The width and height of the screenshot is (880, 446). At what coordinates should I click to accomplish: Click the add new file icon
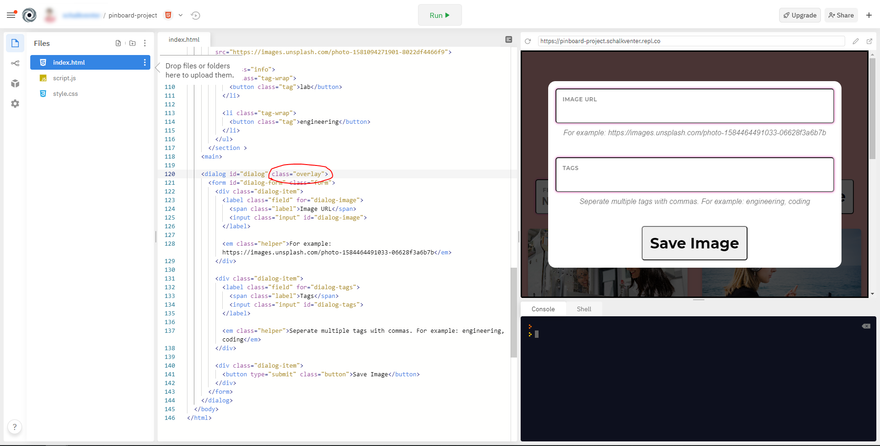point(119,43)
